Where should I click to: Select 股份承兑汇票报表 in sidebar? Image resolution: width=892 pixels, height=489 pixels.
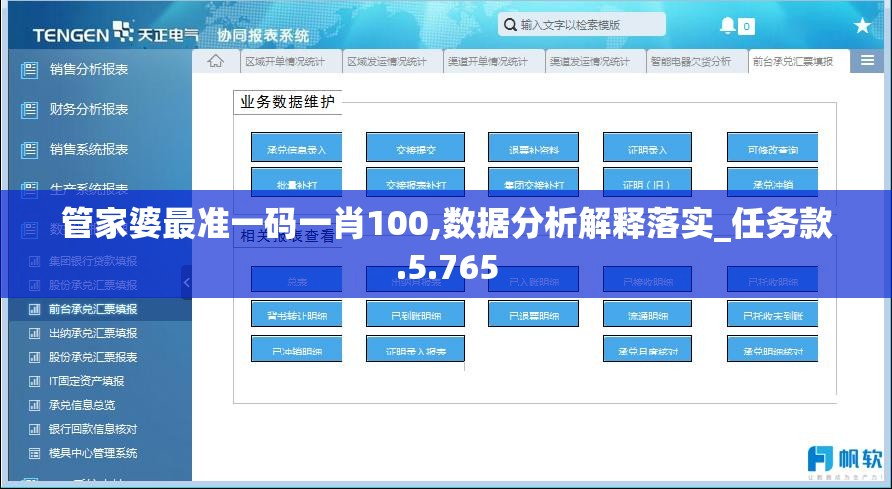pyautogui.click(x=93, y=357)
